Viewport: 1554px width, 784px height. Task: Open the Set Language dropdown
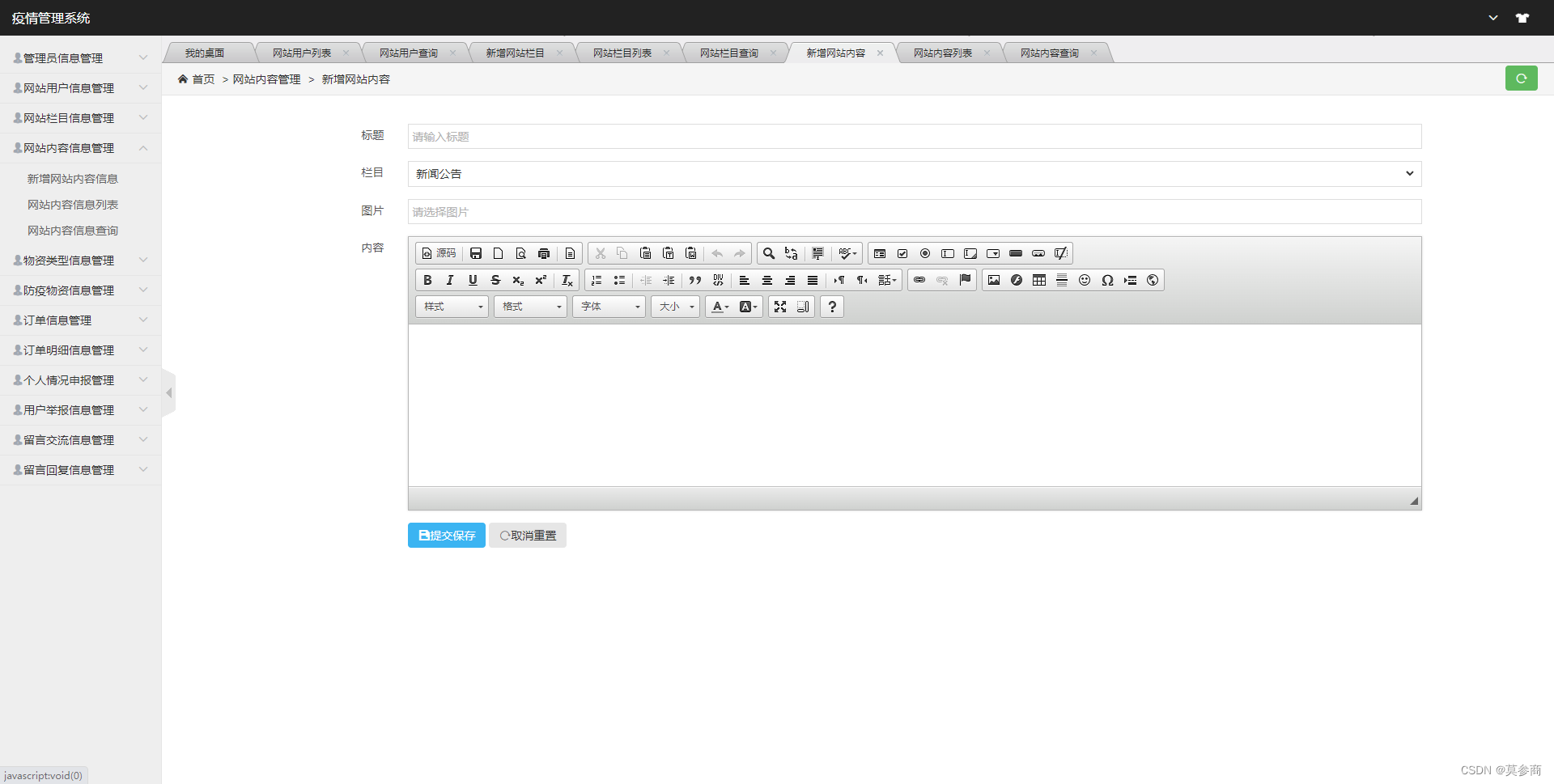click(887, 280)
